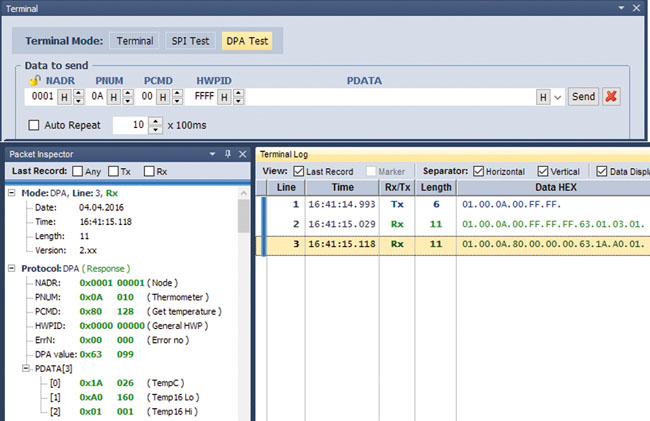650x421 pixels.
Task: Toggle PCMD hex format H button
Action: 163,97
